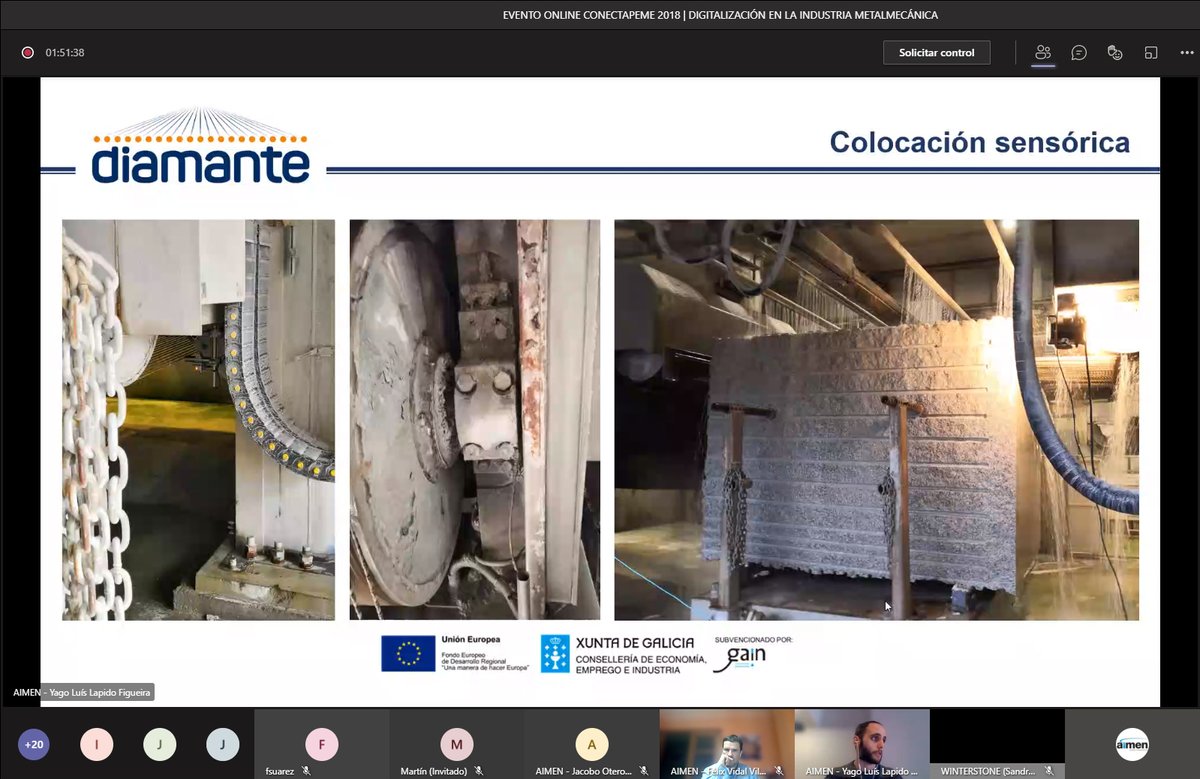The image size is (1200, 779).
Task: Click the 'fsuarez' name label
Action: (281, 771)
